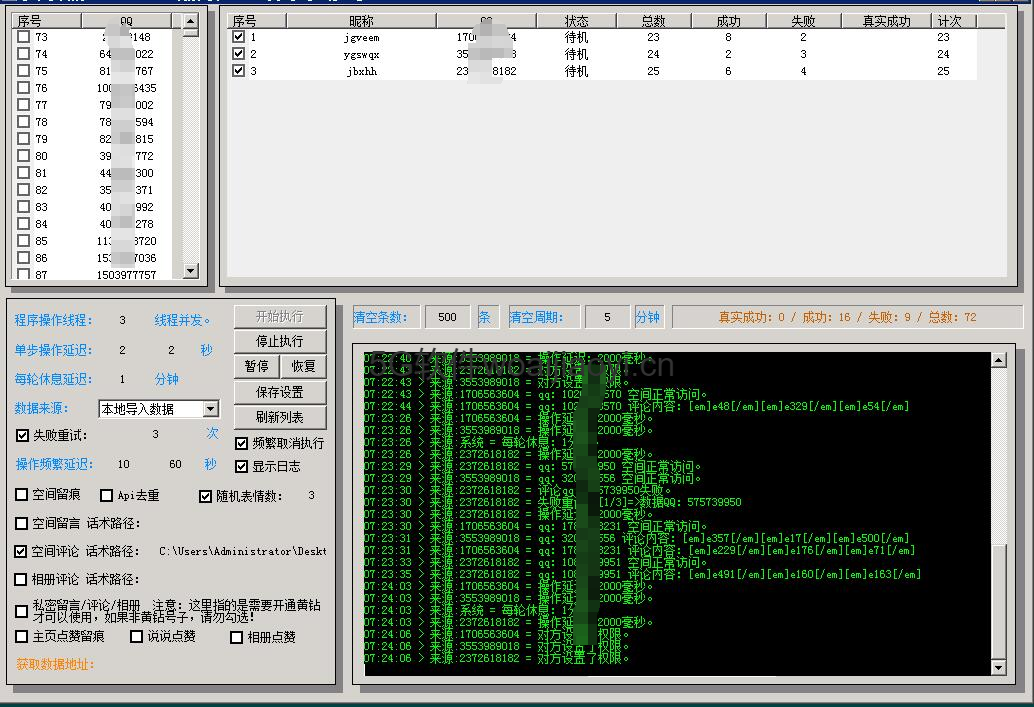Enable 相册点赞 checkbox
Screen dimensions: 1034x707
(x=236, y=637)
